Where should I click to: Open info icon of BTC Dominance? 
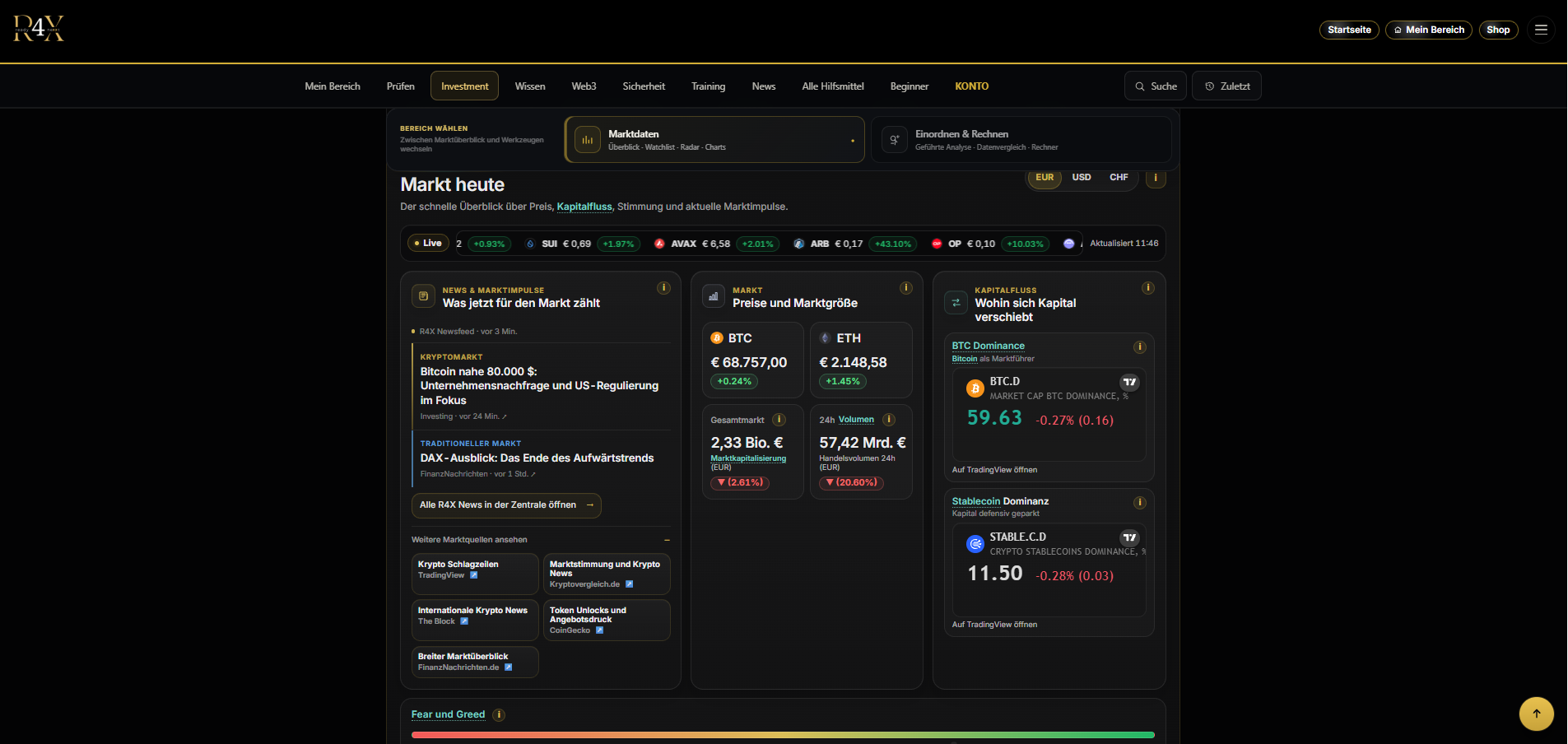tap(1139, 347)
